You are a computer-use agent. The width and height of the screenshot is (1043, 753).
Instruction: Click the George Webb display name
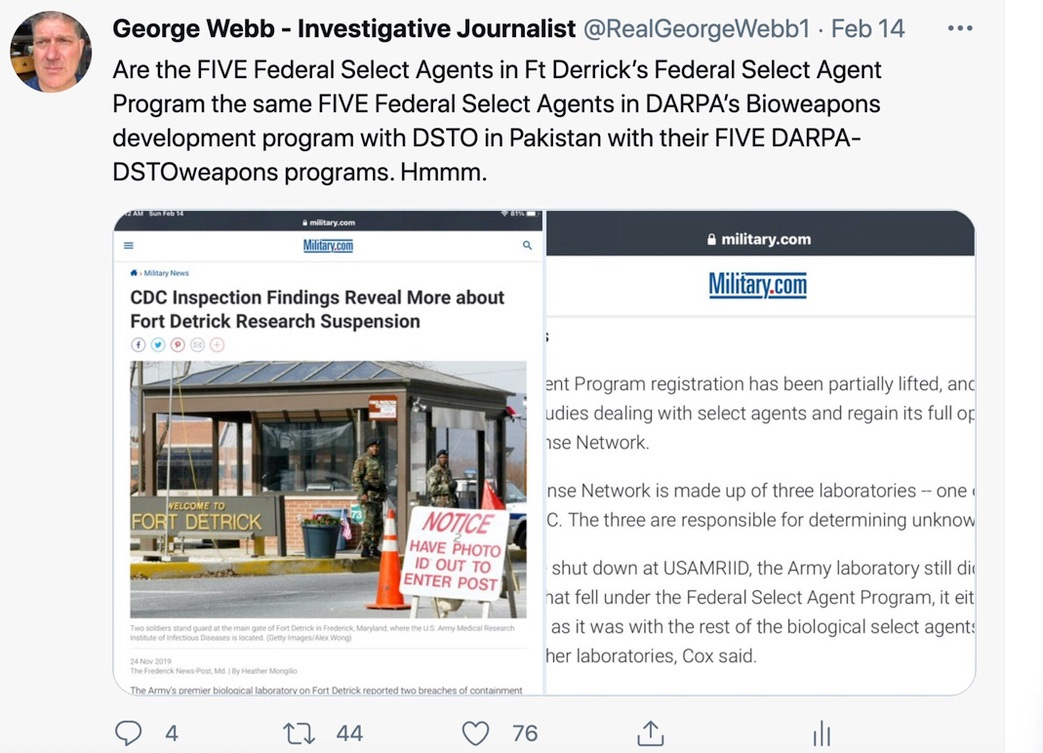pyautogui.click(x=344, y=29)
